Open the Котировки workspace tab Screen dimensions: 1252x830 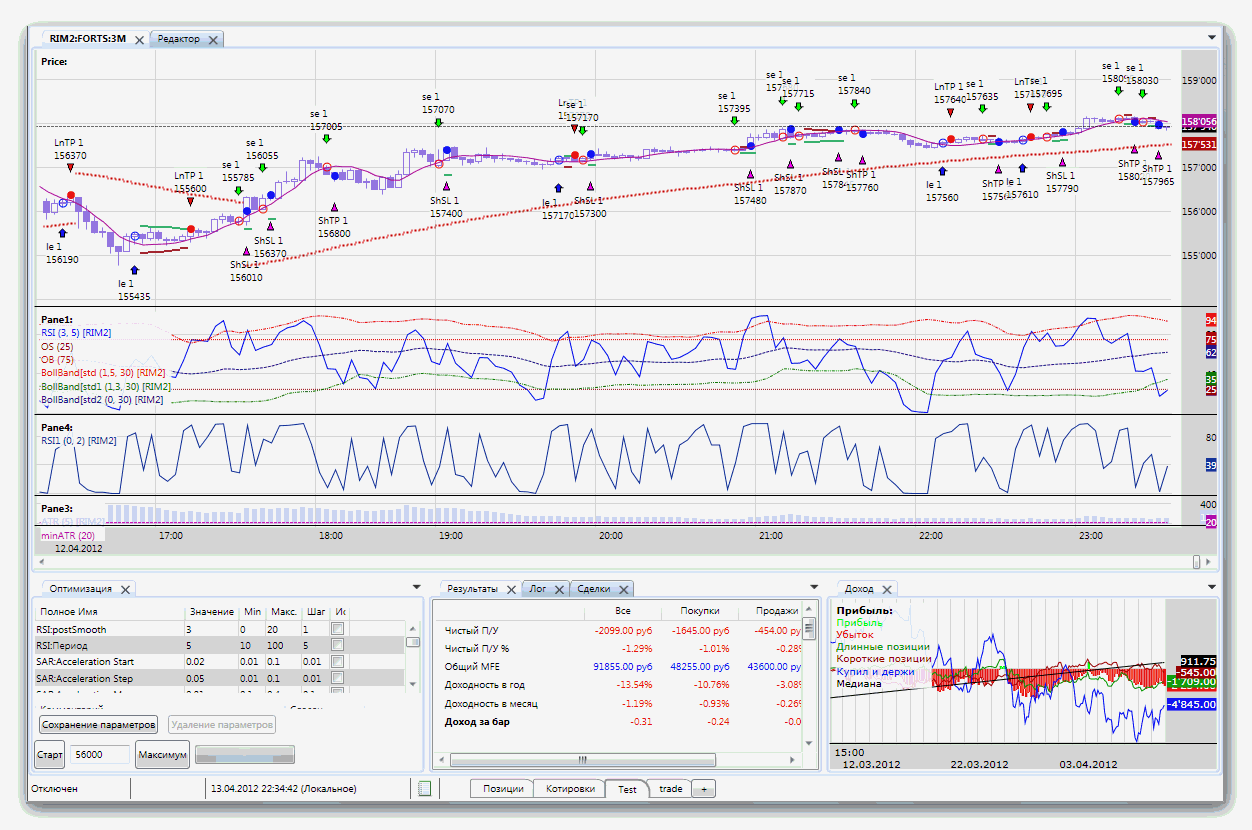point(569,789)
